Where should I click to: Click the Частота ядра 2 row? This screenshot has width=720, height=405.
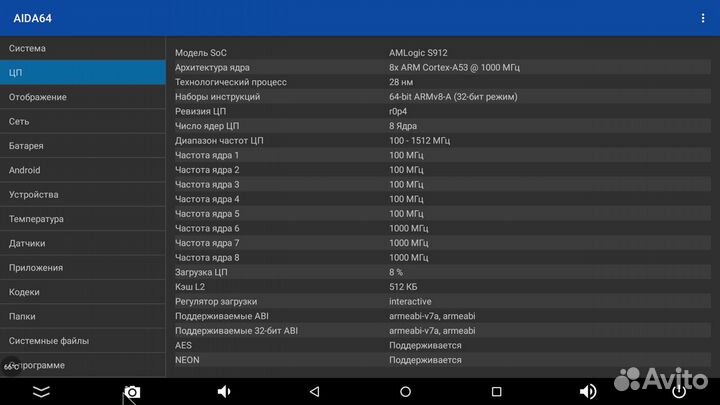coord(442,170)
